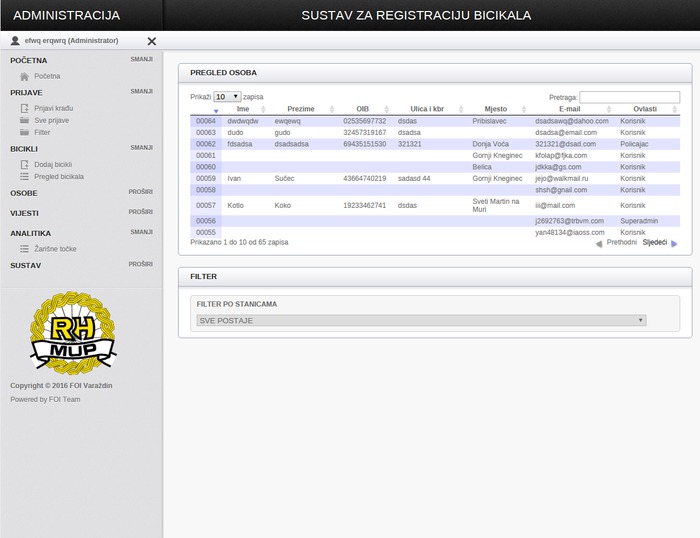Collapse the POČETNA section with SMANJI

pyautogui.click(x=142, y=59)
